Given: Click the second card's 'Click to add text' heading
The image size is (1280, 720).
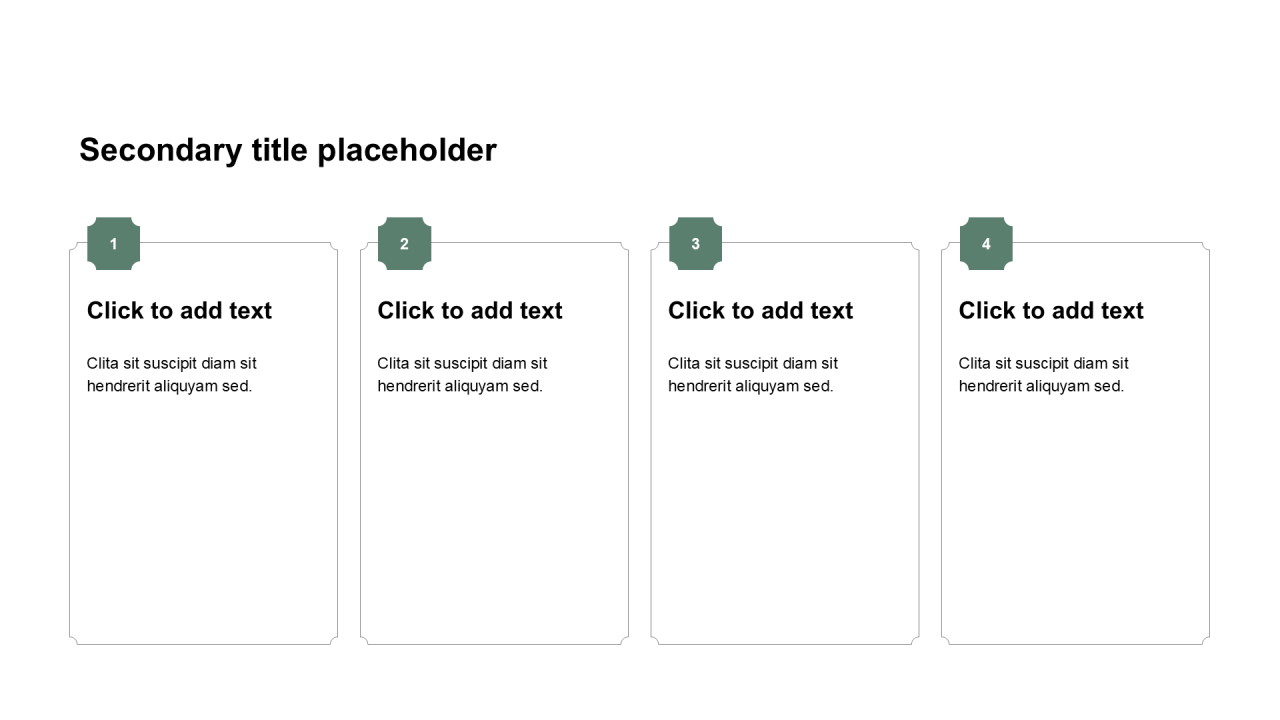Looking at the screenshot, I should pos(470,311).
